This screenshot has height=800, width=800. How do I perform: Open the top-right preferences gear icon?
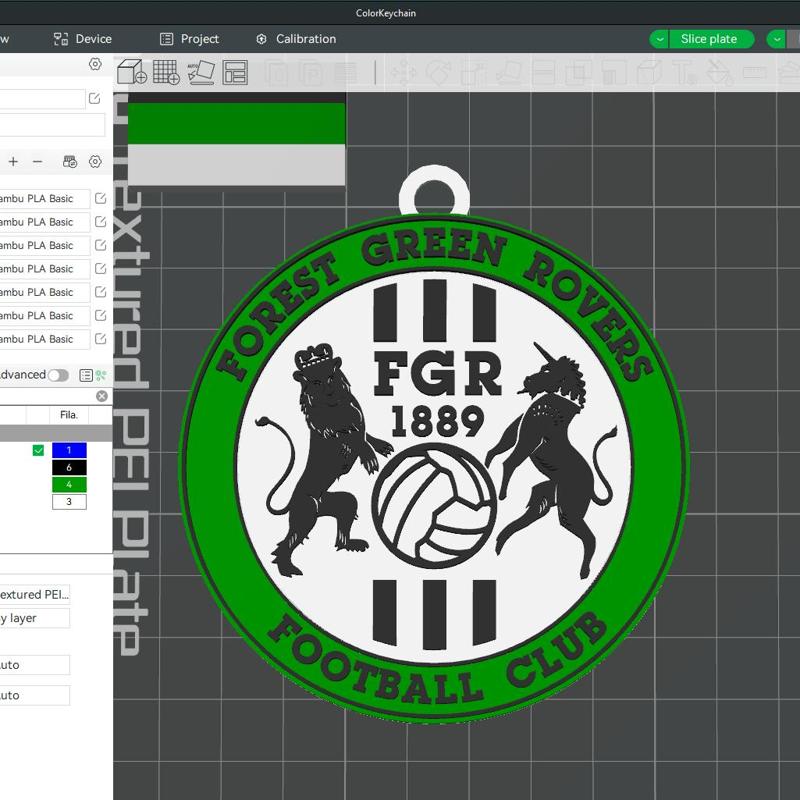click(x=94, y=64)
